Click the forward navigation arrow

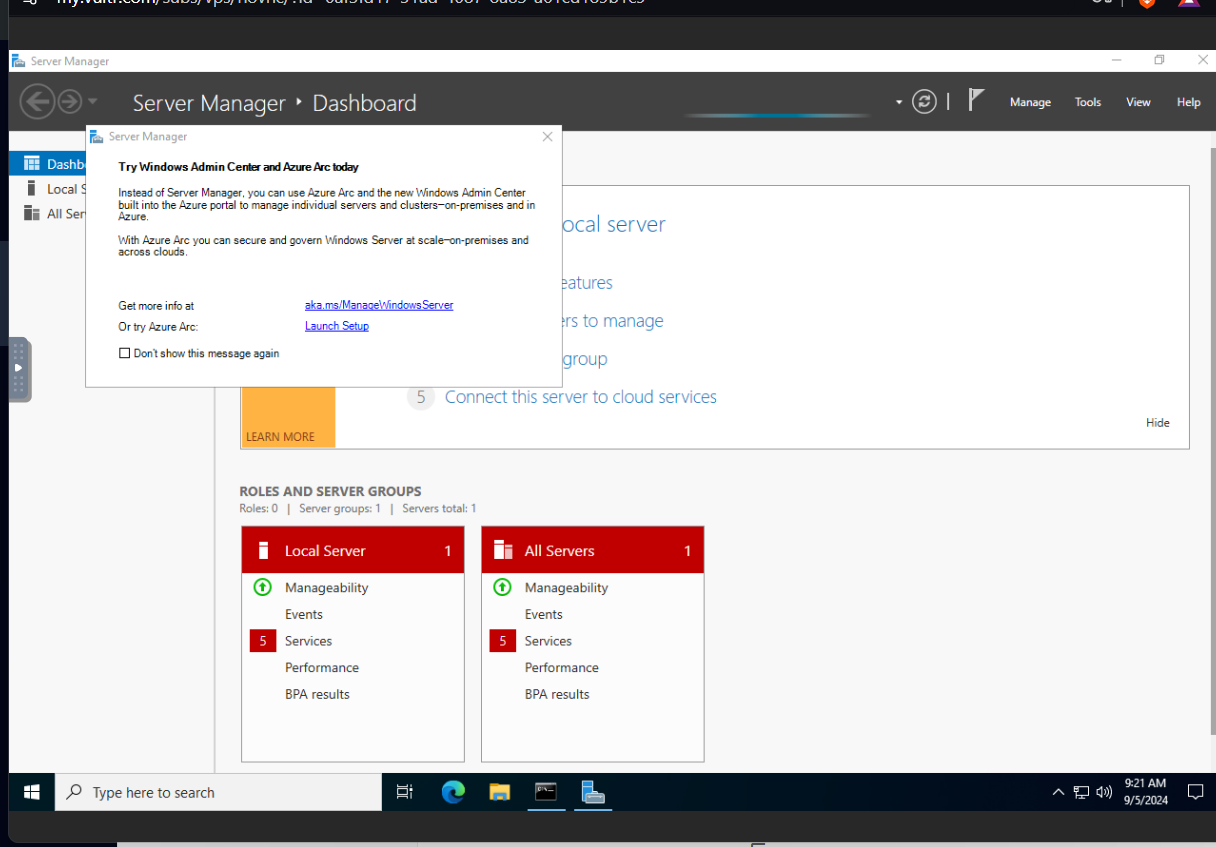pos(69,102)
